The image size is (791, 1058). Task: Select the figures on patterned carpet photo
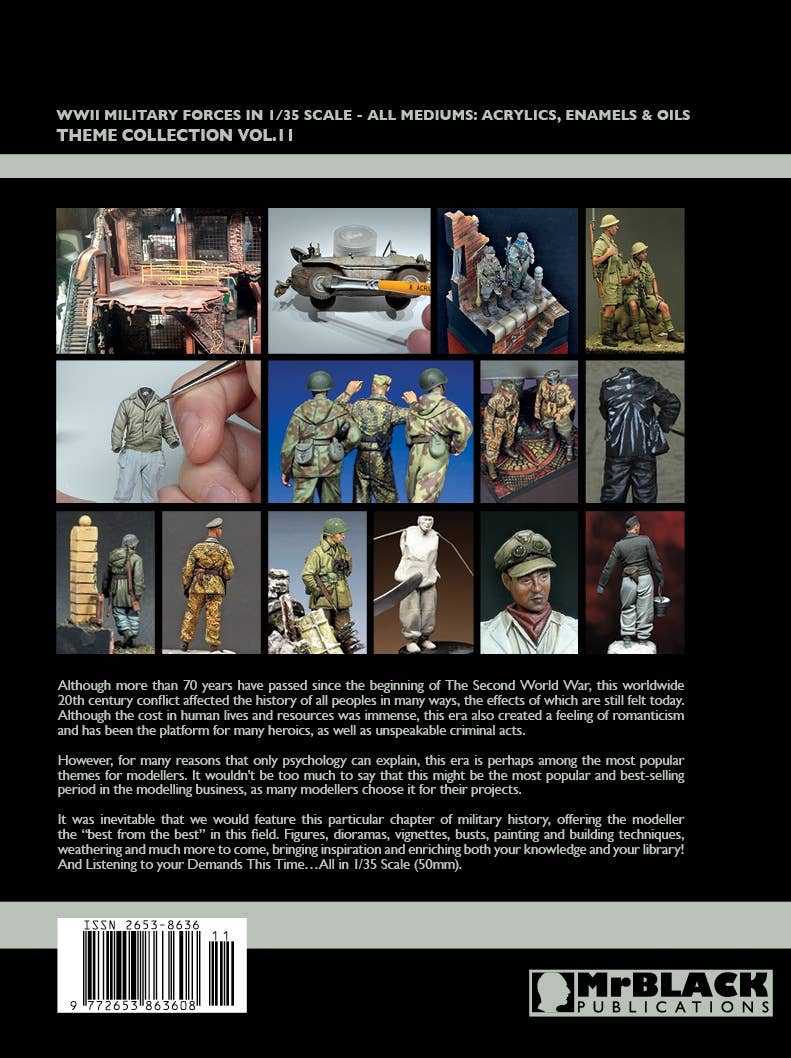point(528,431)
